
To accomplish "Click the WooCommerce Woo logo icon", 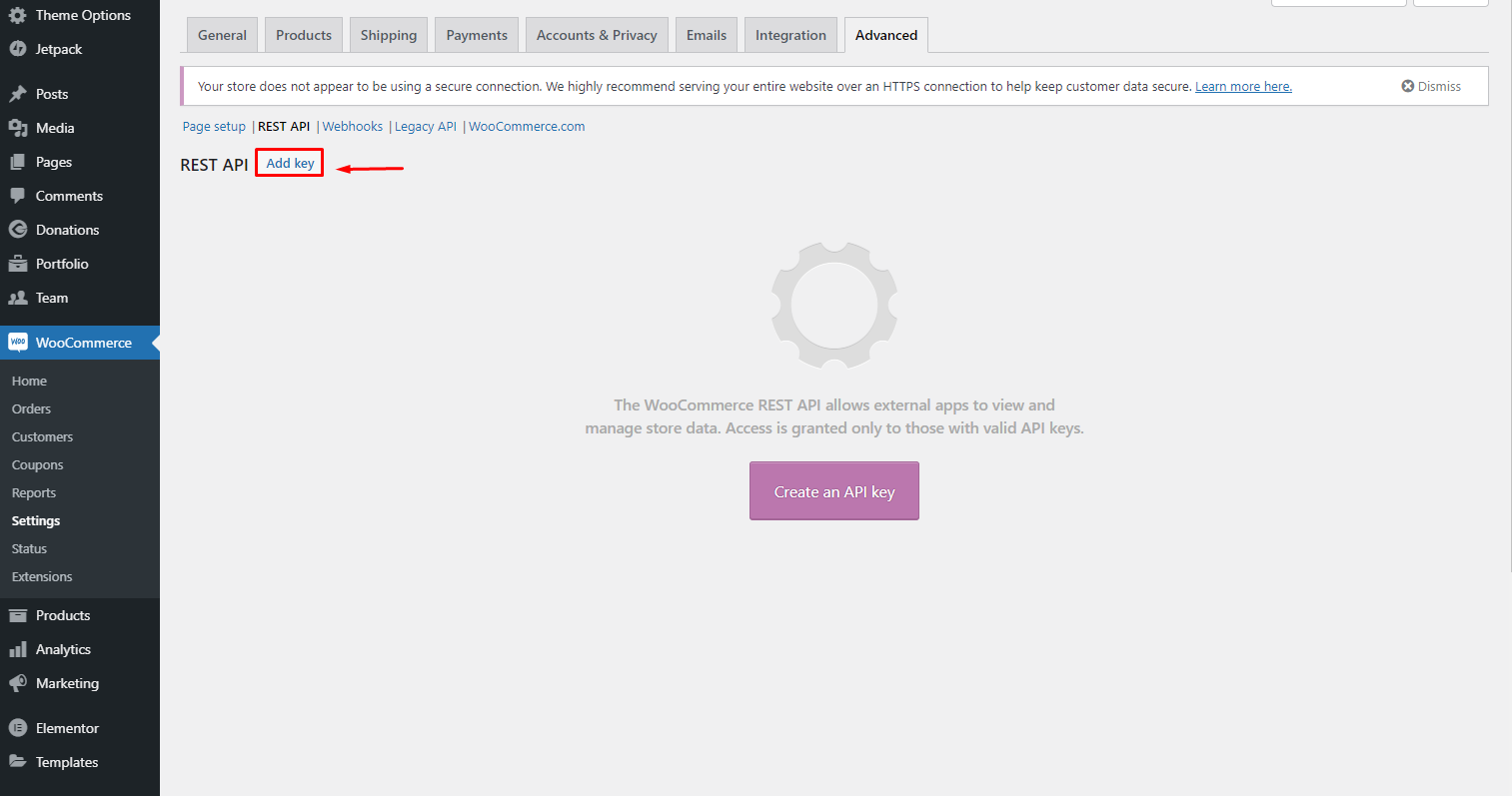I will point(17,343).
